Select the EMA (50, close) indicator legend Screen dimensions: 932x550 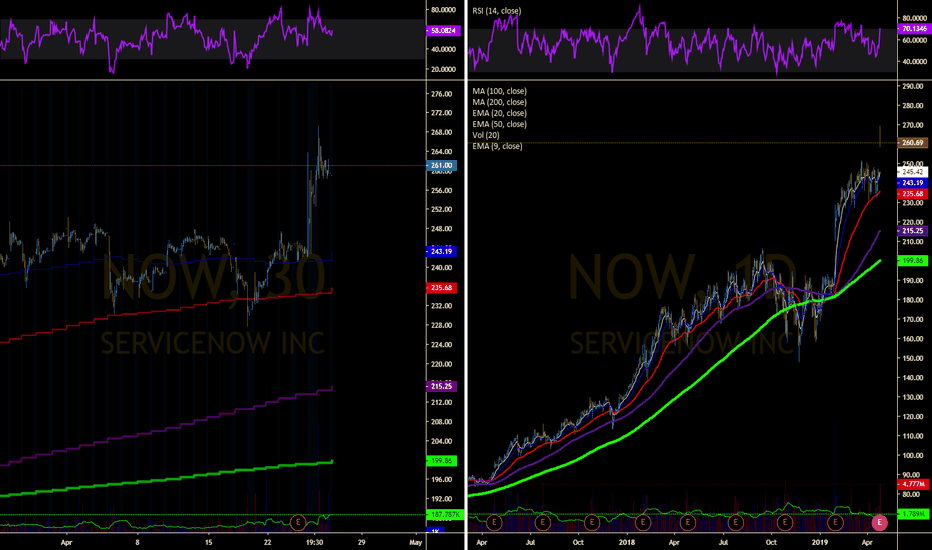(499, 124)
